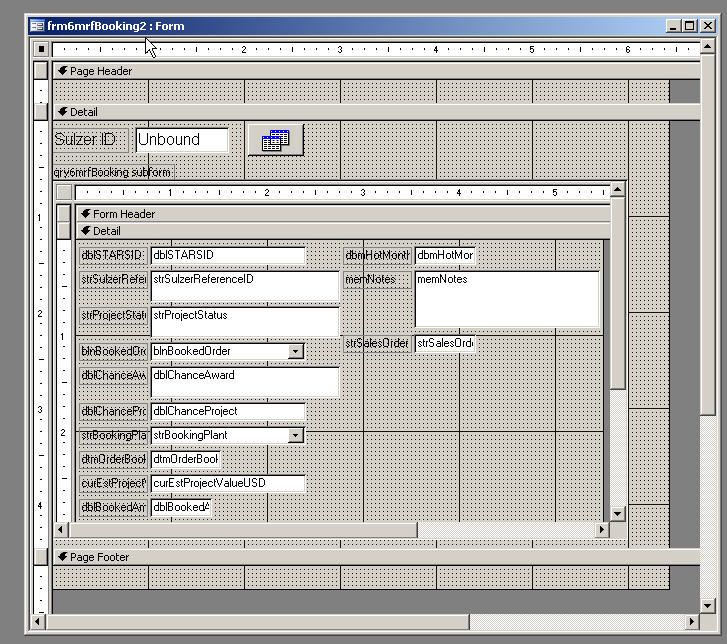Image resolution: width=727 pixels, height=644 pixels.
Task: Select the memNotes text box
Action: point(506,298)
